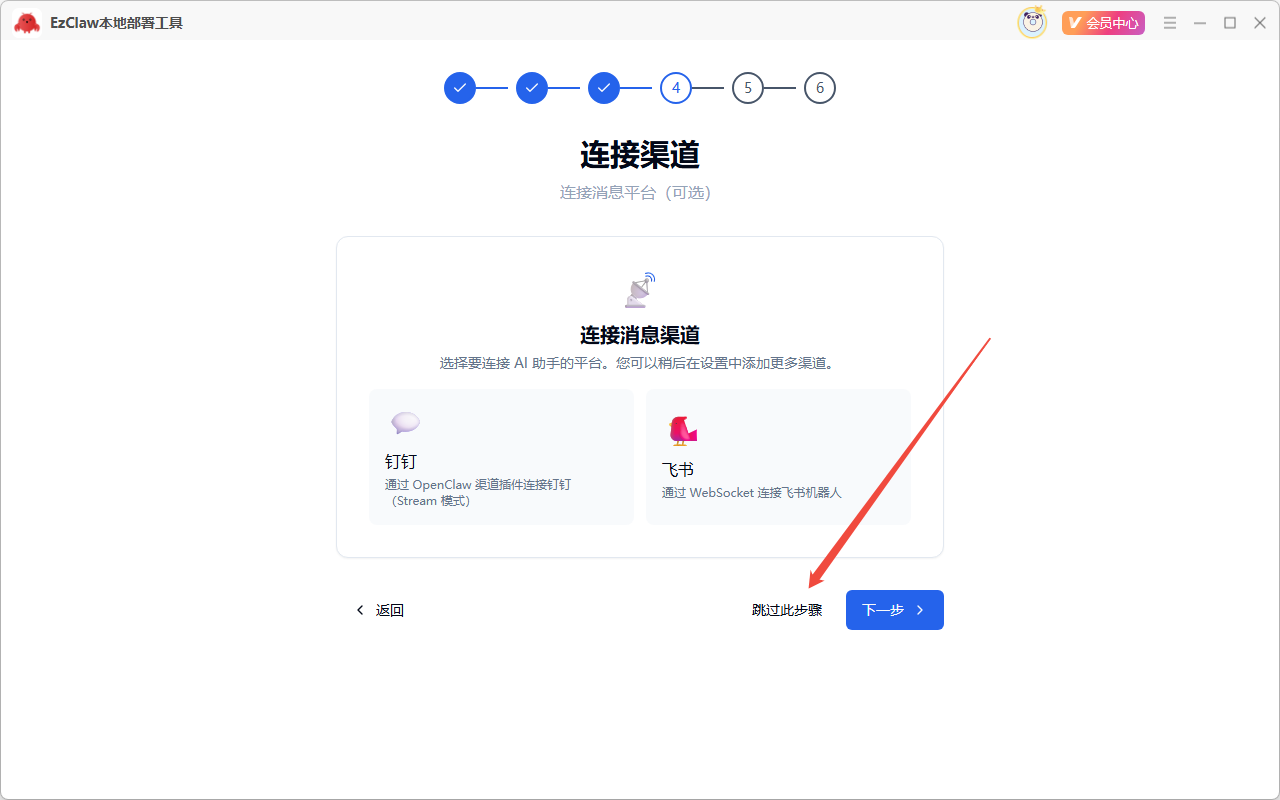Click the back chevron beside 返回
Viewport: 1280px width, 800px height.
click(360, 609)
